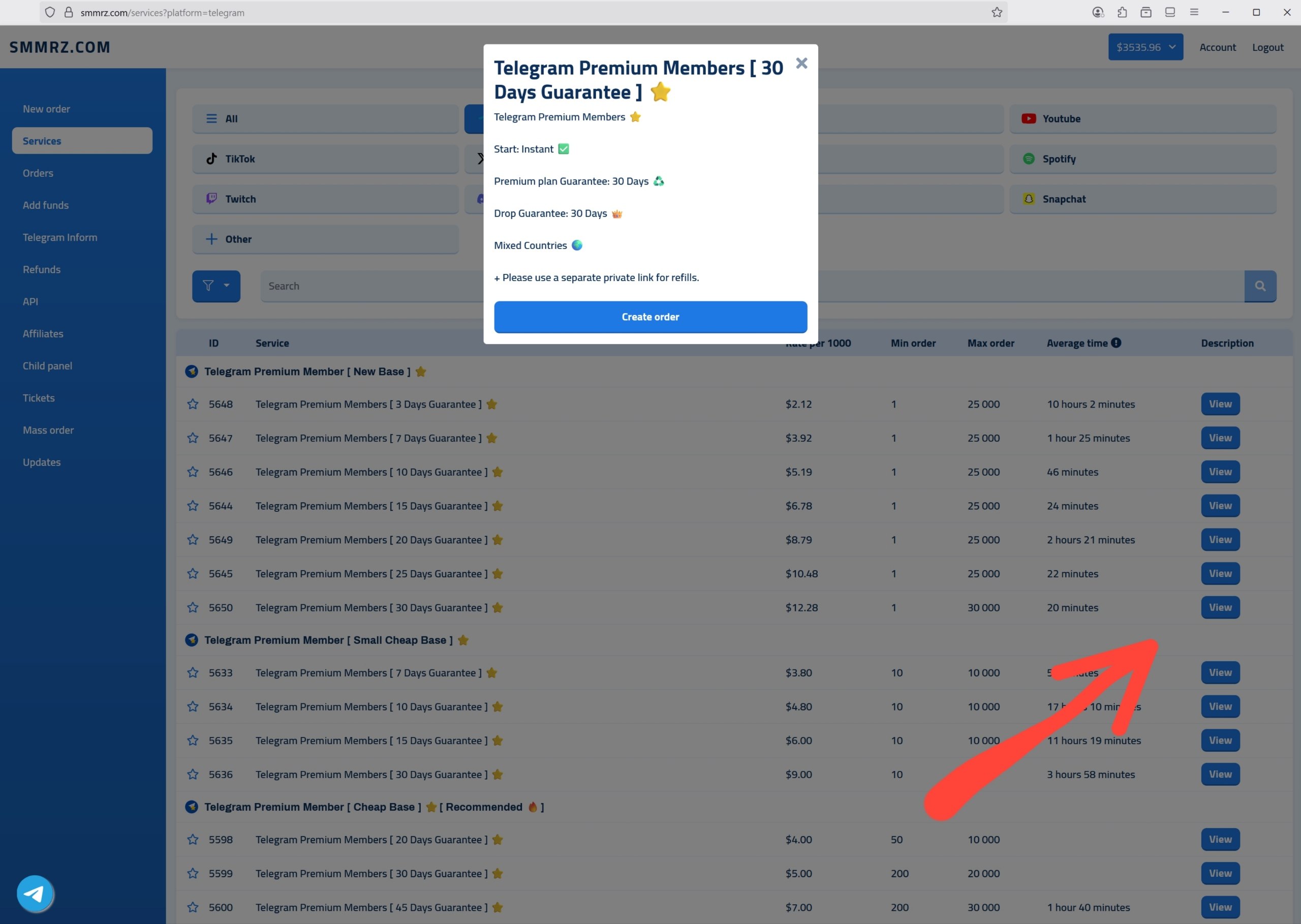Screen dimensions: 1301x924
Task: Open the filter funnel dropdown
Action: (215, 286)
